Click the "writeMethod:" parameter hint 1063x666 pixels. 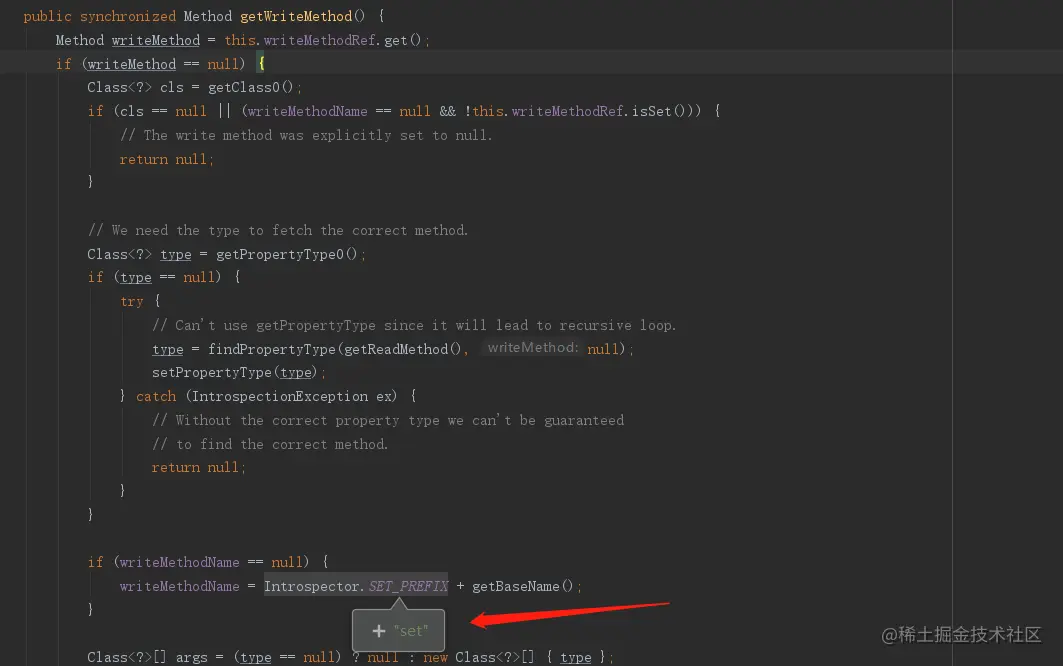(x=533, y=348)
